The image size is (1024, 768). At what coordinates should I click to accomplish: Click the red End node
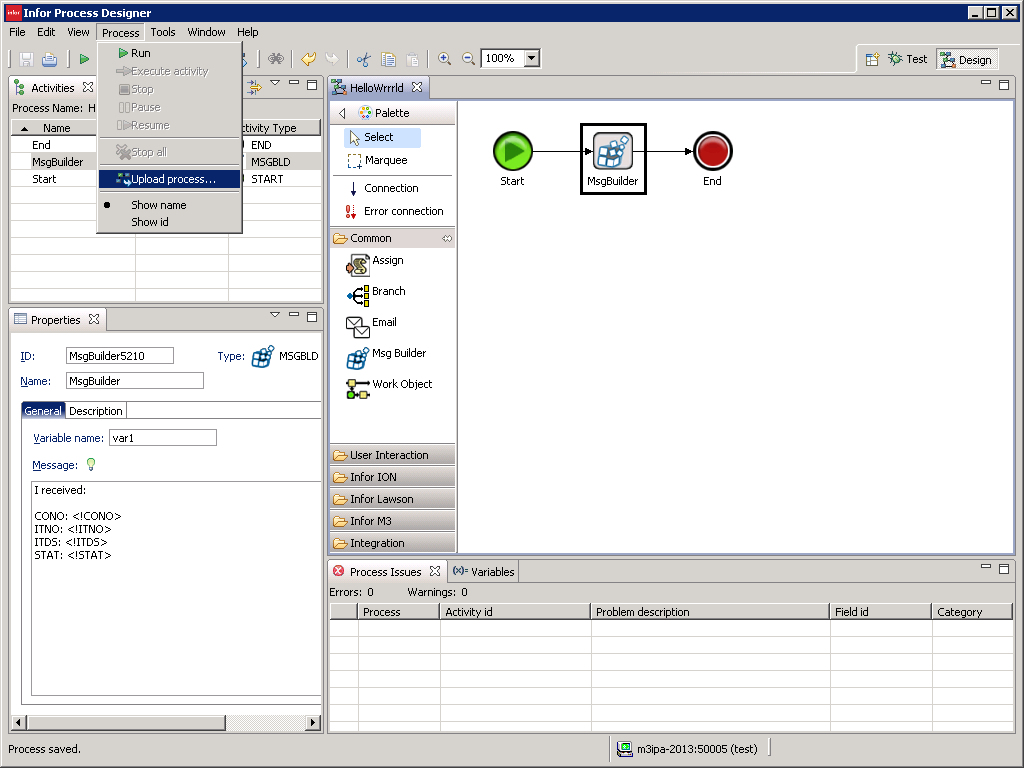pos(712,152)
